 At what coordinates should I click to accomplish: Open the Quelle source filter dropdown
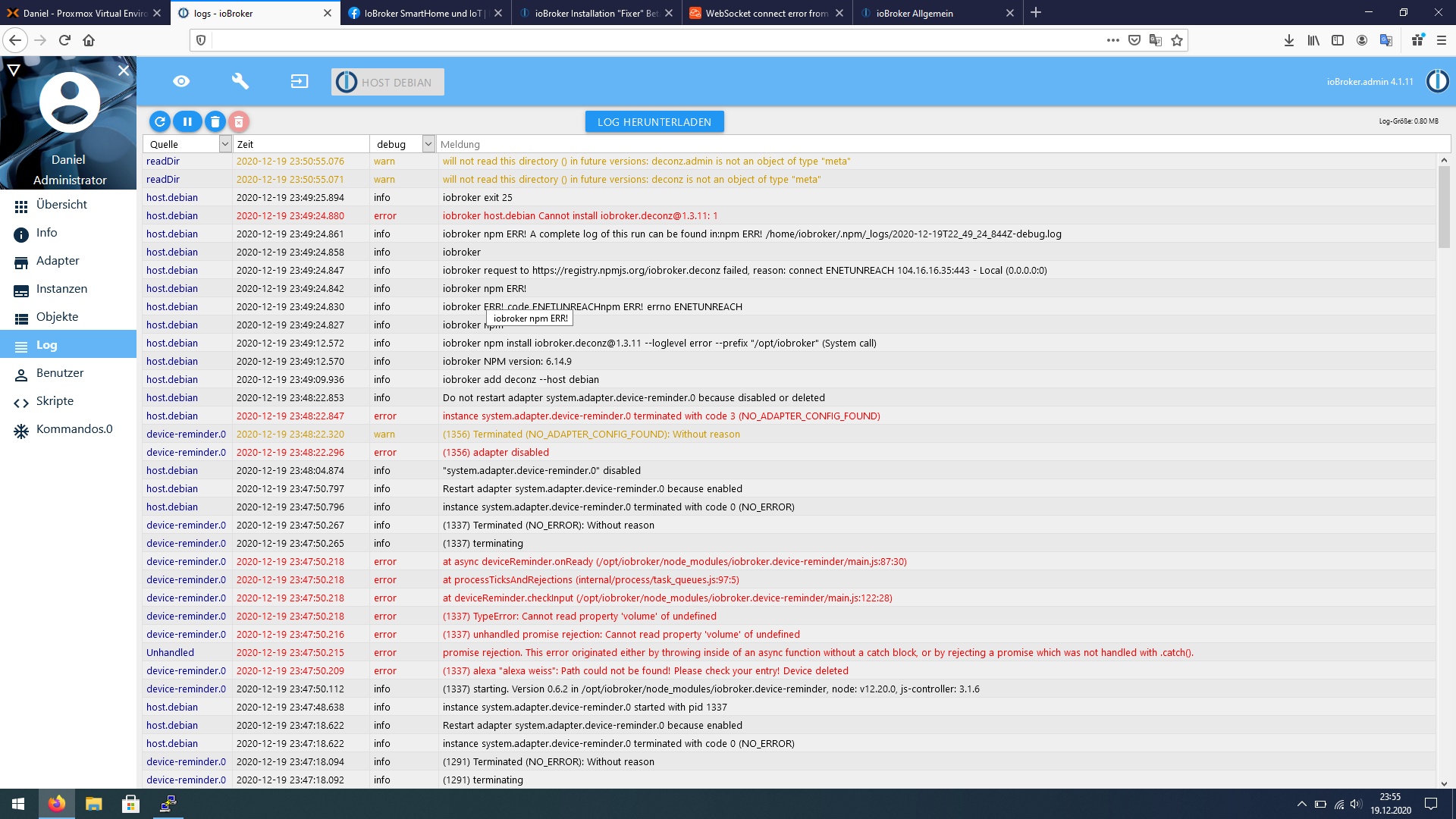(224, 144)
